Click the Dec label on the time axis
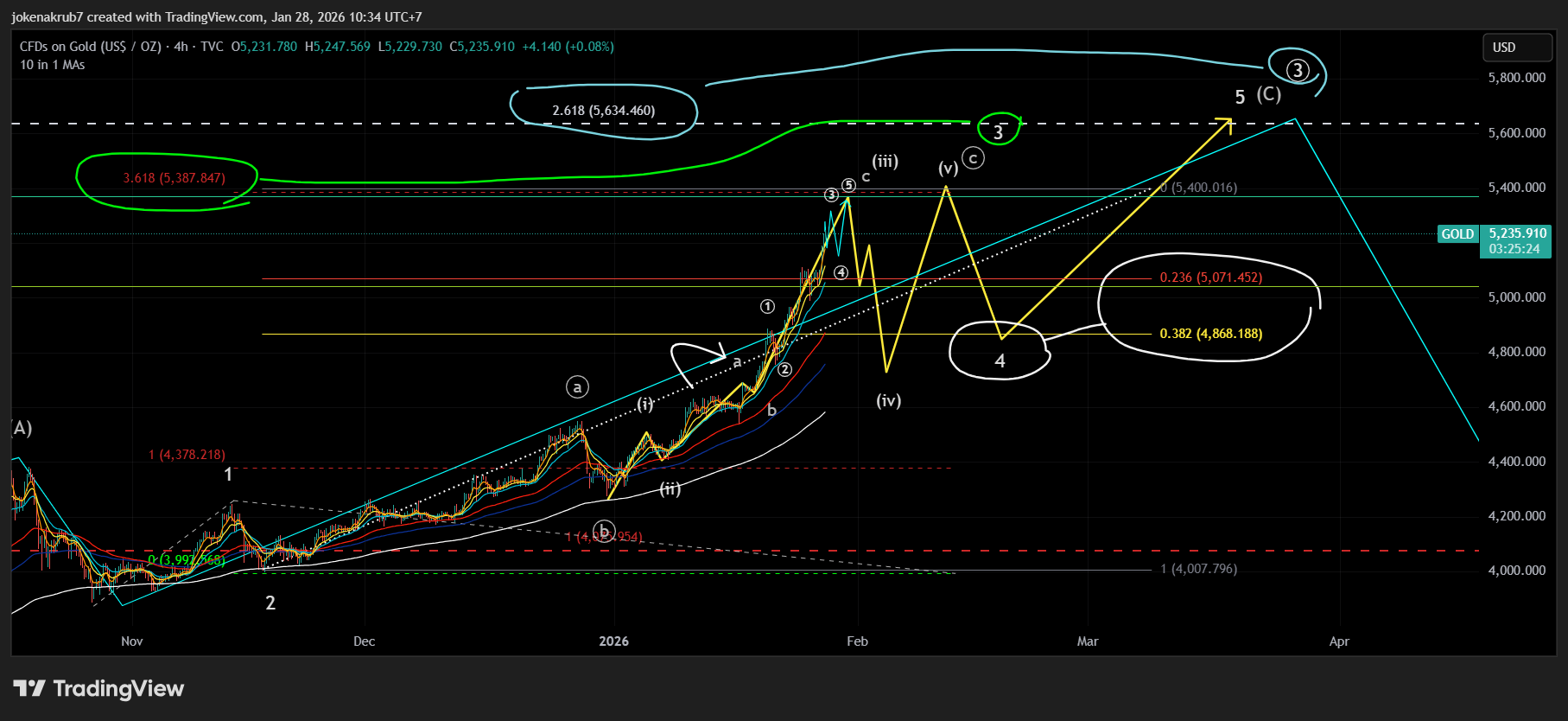Screen dimensions: 1568x721 (x=365, y=641)
